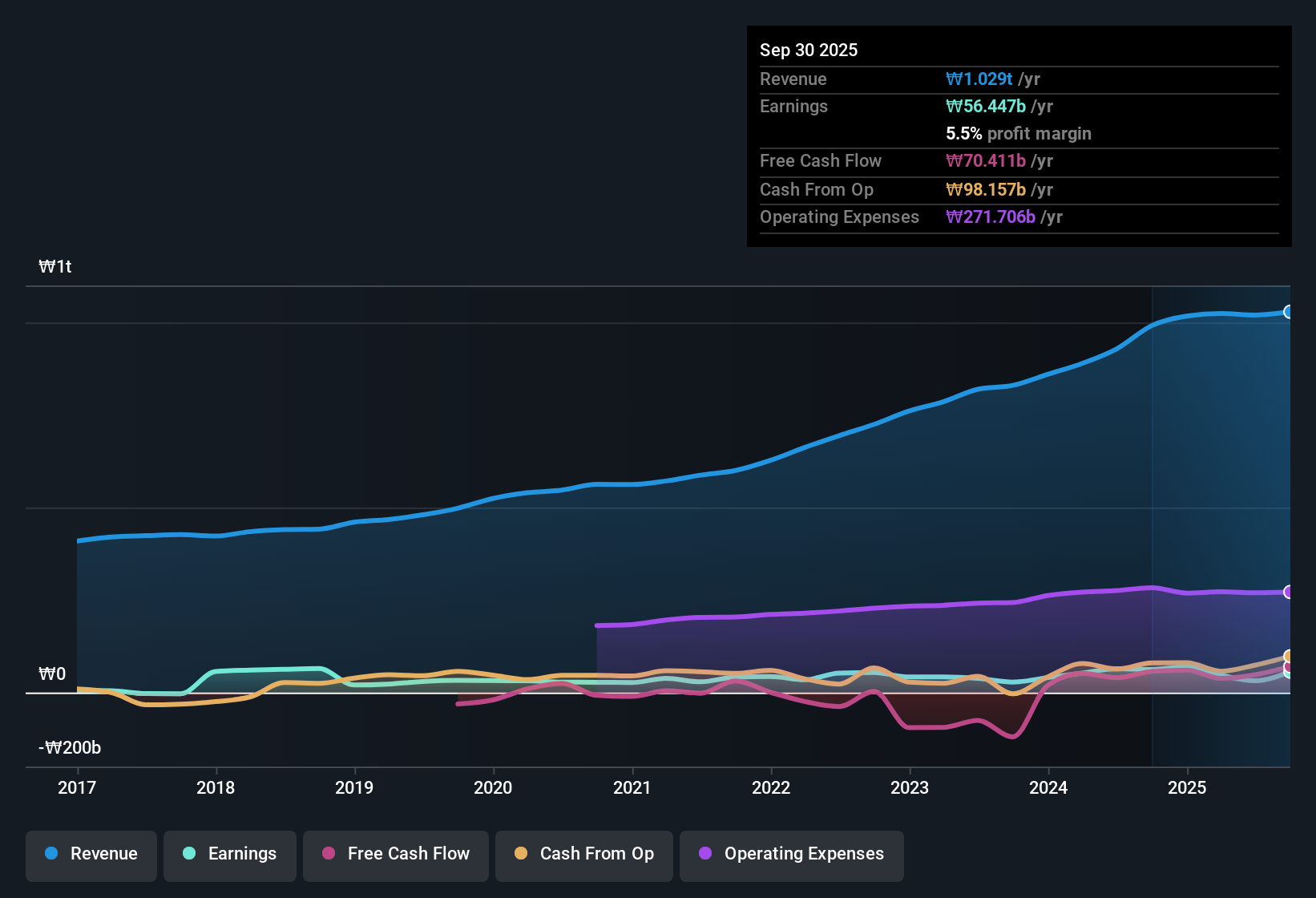Expand the Free Cash Flow legend entry
This screenshot has height=898, width=1316.
coord(395,854)
